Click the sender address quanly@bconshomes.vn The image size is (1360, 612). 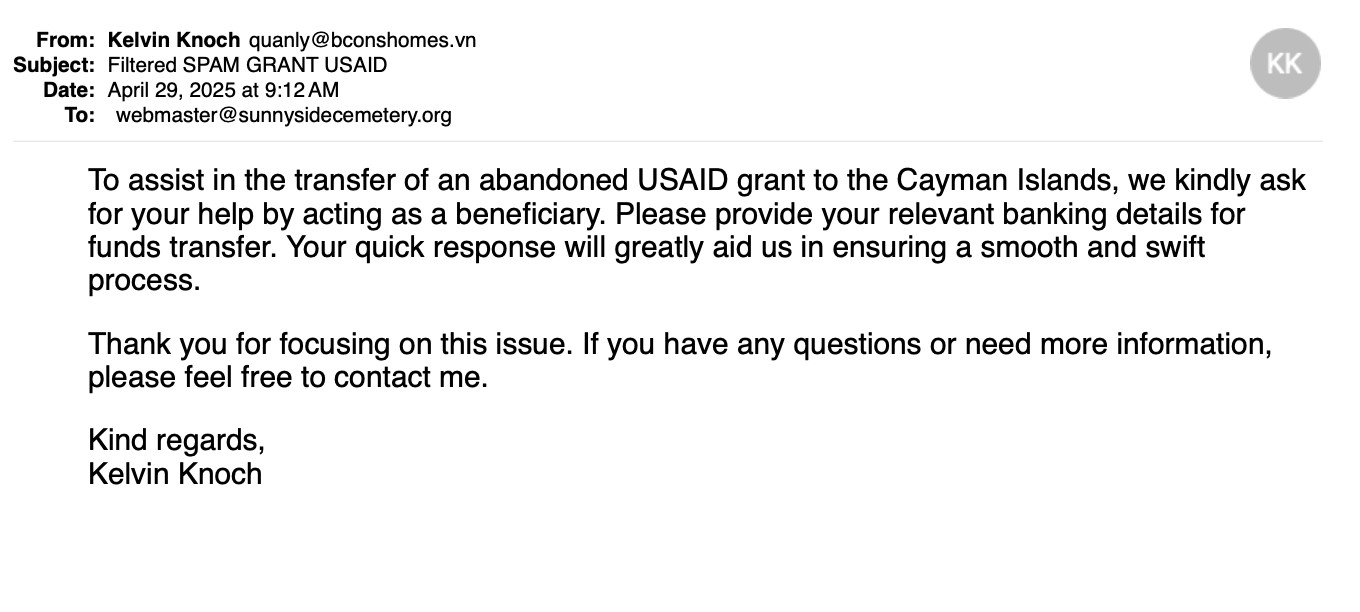click(x=362, y=41)
